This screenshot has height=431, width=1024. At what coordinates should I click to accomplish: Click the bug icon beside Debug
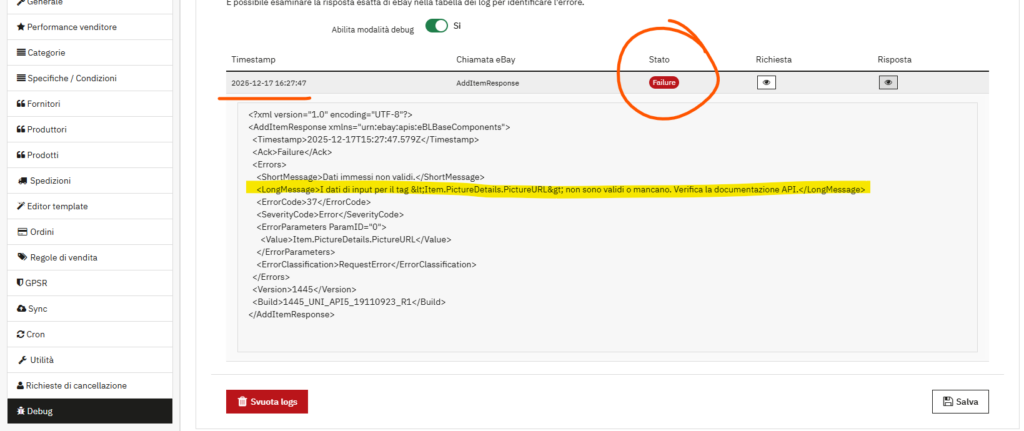(x=21, y=411)
